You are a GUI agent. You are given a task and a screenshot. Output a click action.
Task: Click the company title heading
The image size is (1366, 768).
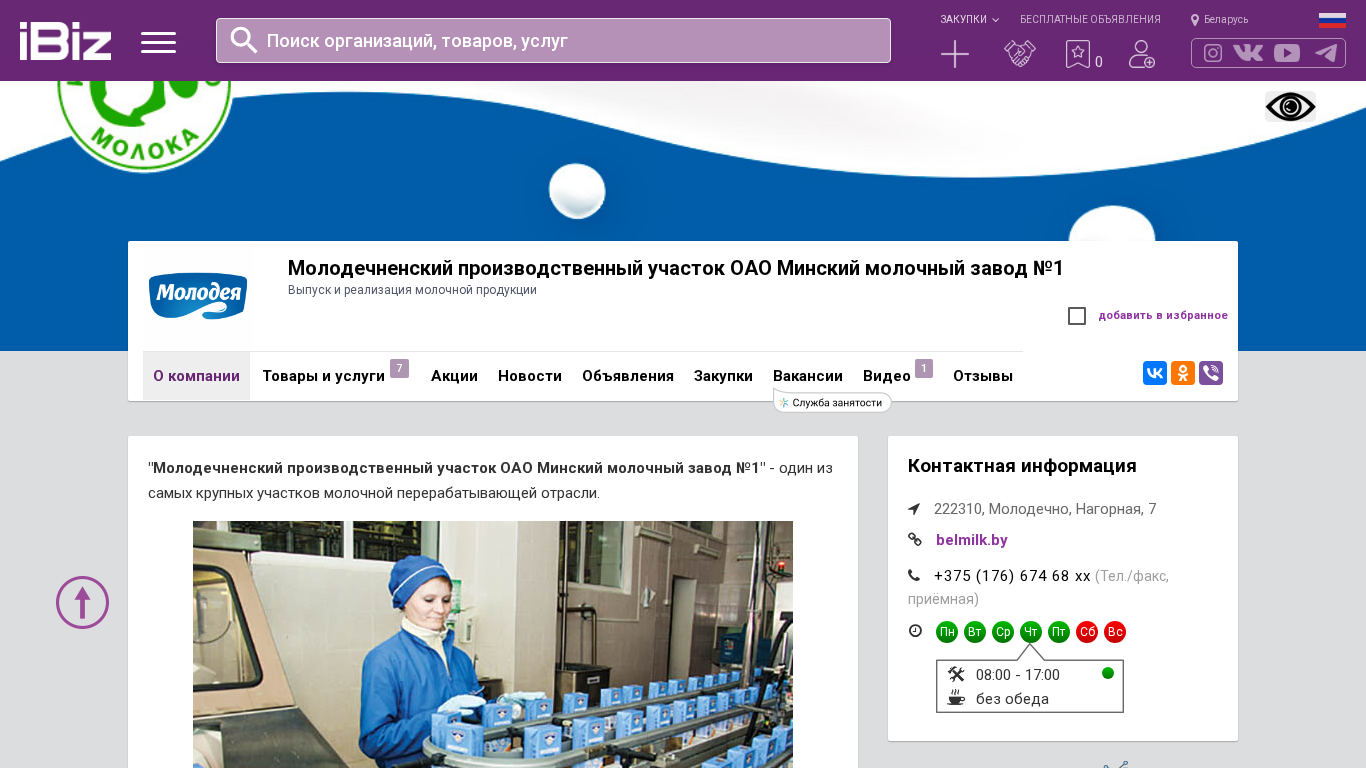[x=676, y=268]
